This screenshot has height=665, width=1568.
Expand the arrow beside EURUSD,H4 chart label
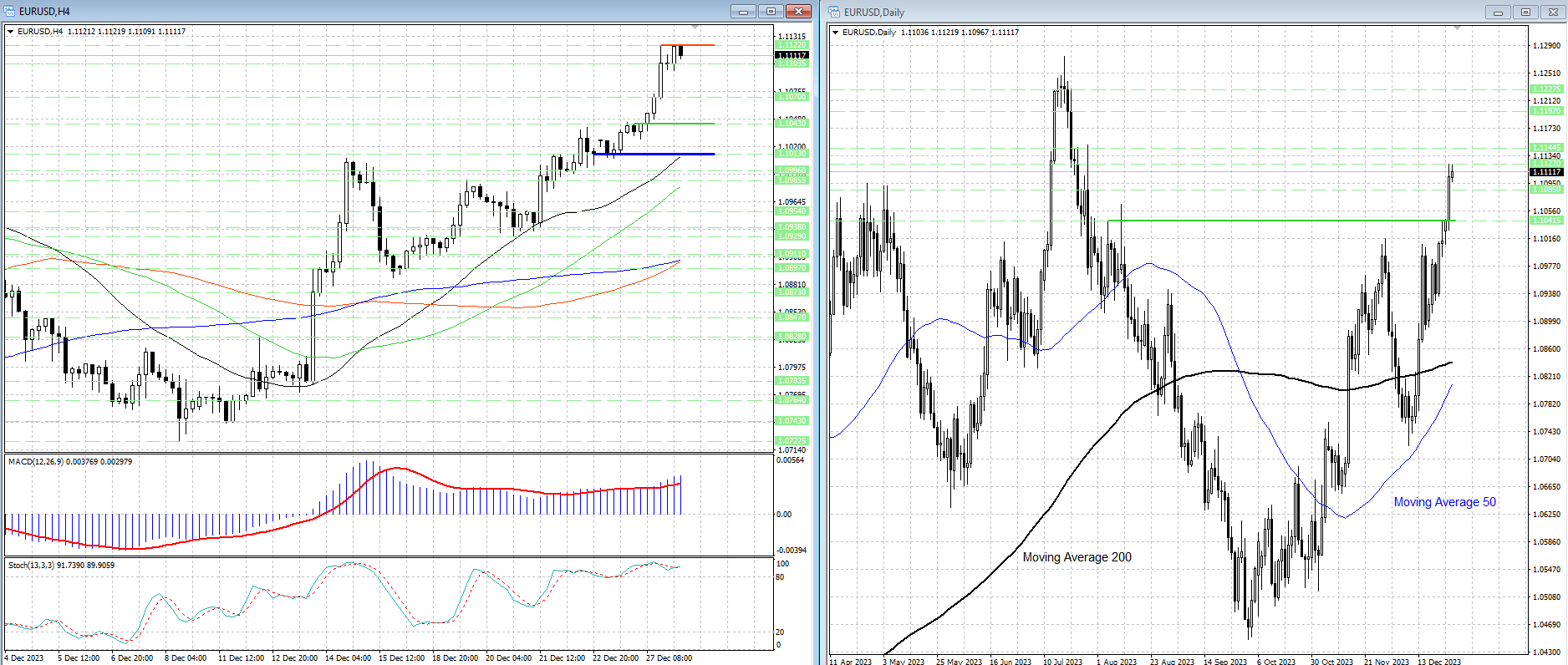(x=11, y=32)
